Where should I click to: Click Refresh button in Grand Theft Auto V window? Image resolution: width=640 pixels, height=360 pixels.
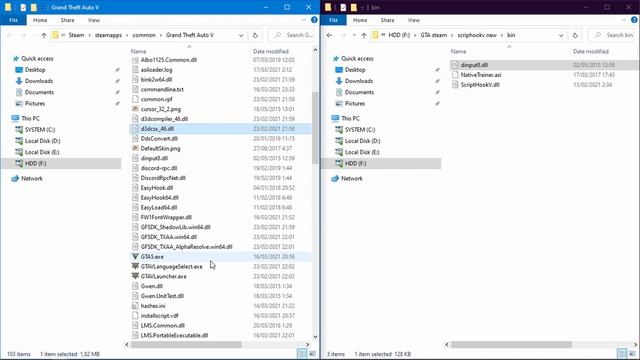(x=255, y=36)
